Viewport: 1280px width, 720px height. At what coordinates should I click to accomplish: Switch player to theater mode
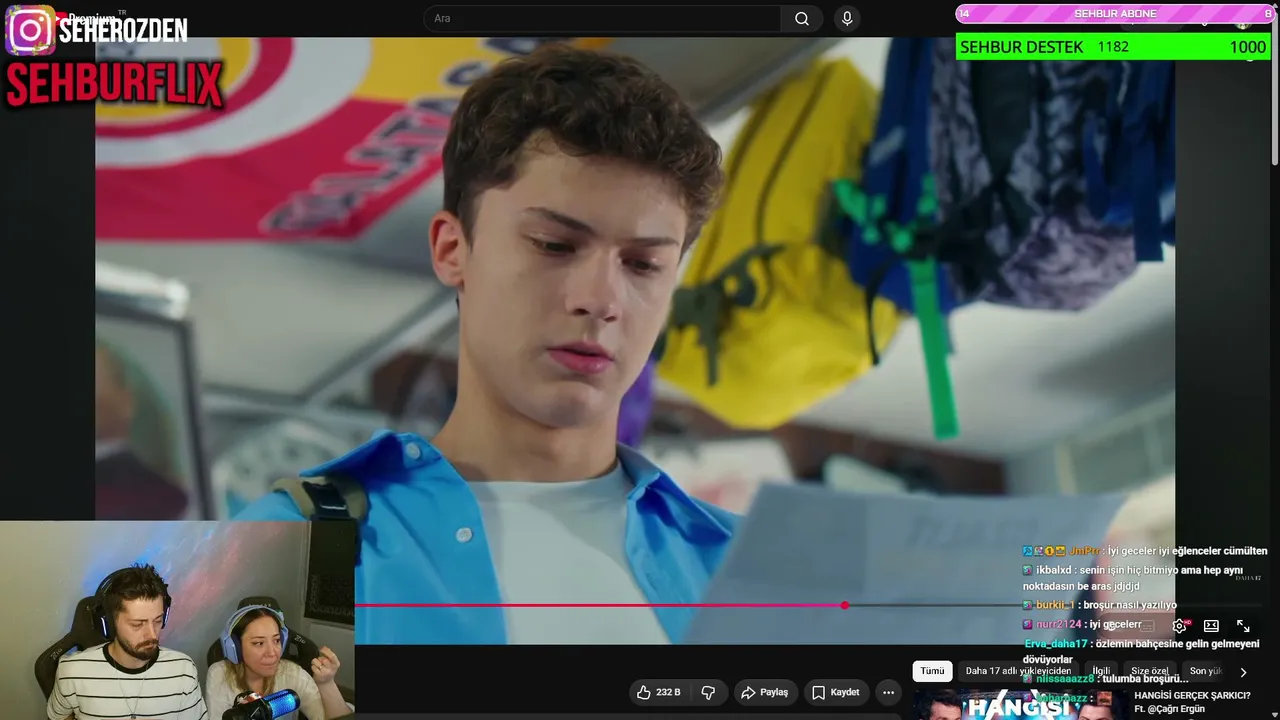click(x=1211, y=626)
